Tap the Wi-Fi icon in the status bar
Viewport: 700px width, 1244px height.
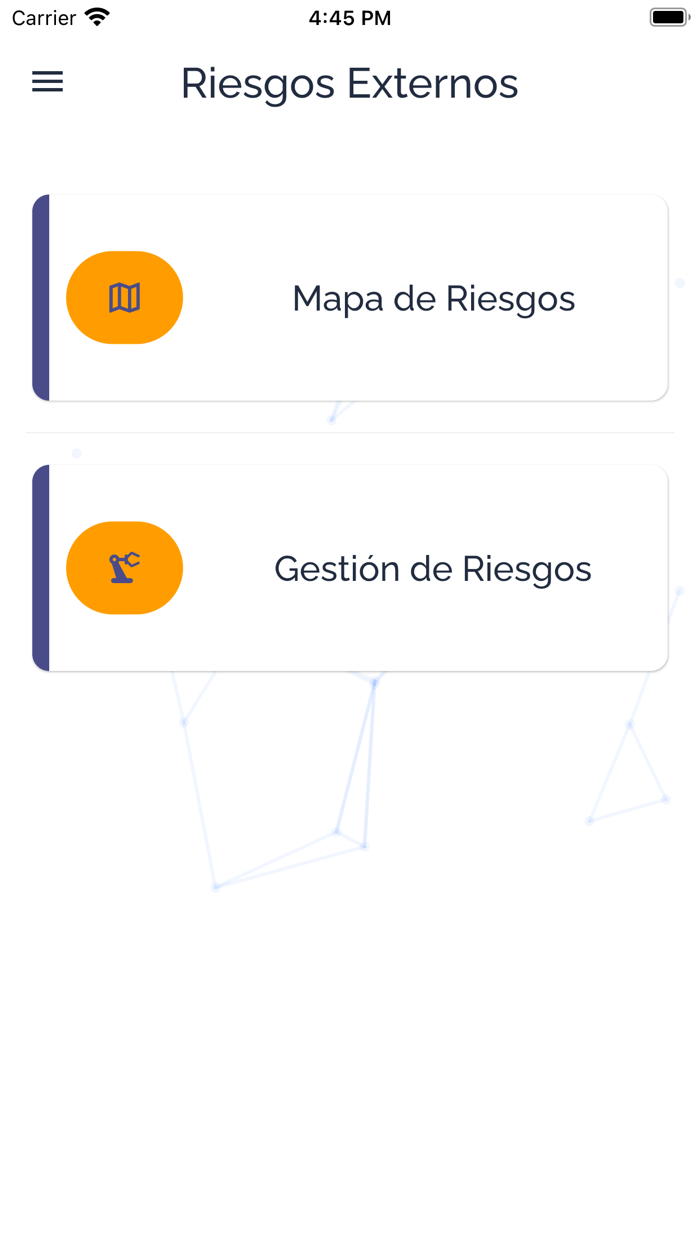(95, 16)
